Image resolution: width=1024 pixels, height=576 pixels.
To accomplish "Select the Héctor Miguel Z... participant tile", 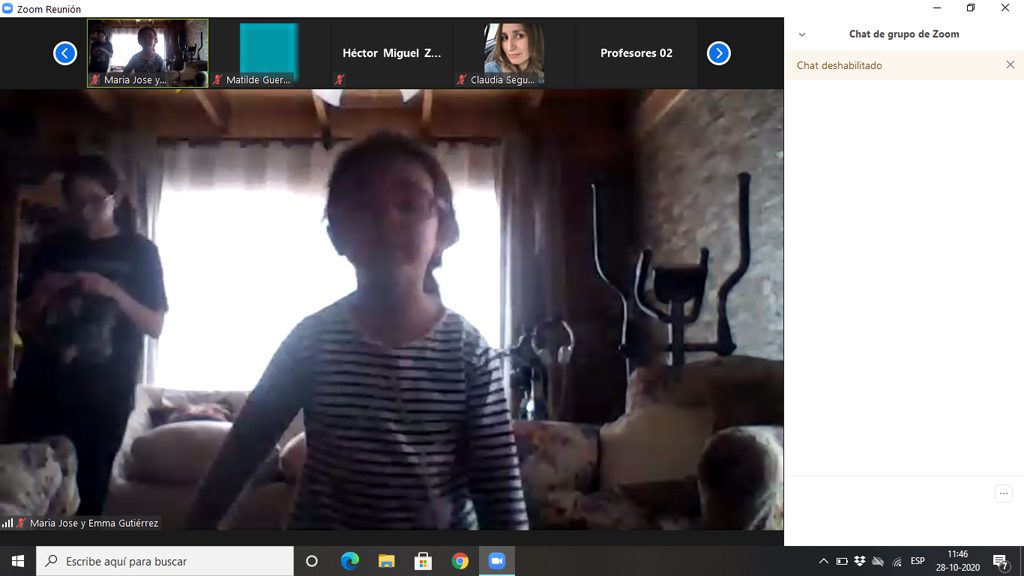I will point(391,53).
